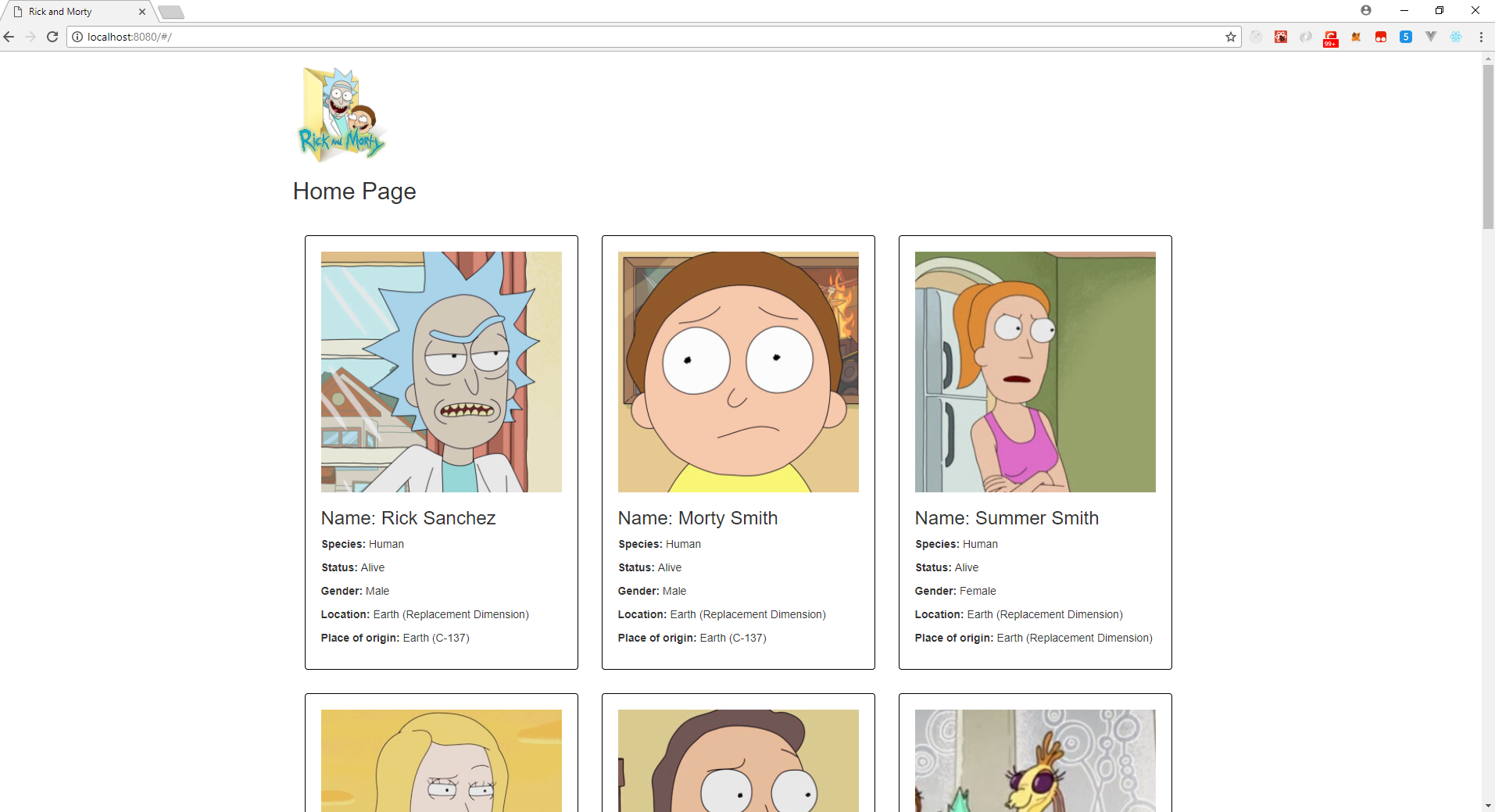Click Morty Smith's 'Status: Alive' line
The width and height of the screenshot is (1495, 812).
tap(650, 567)
